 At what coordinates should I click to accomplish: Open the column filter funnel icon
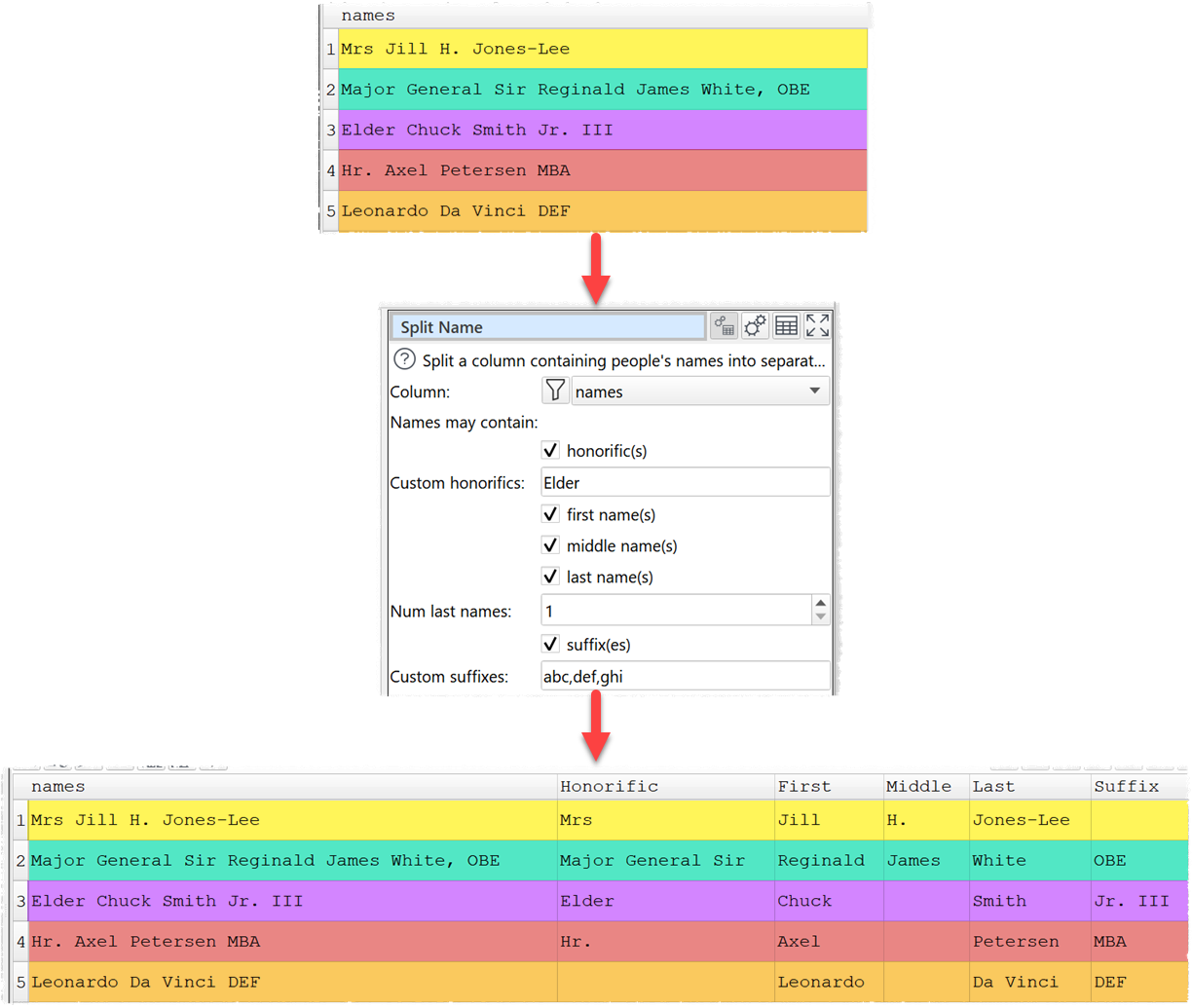click(x=555, y=391)
